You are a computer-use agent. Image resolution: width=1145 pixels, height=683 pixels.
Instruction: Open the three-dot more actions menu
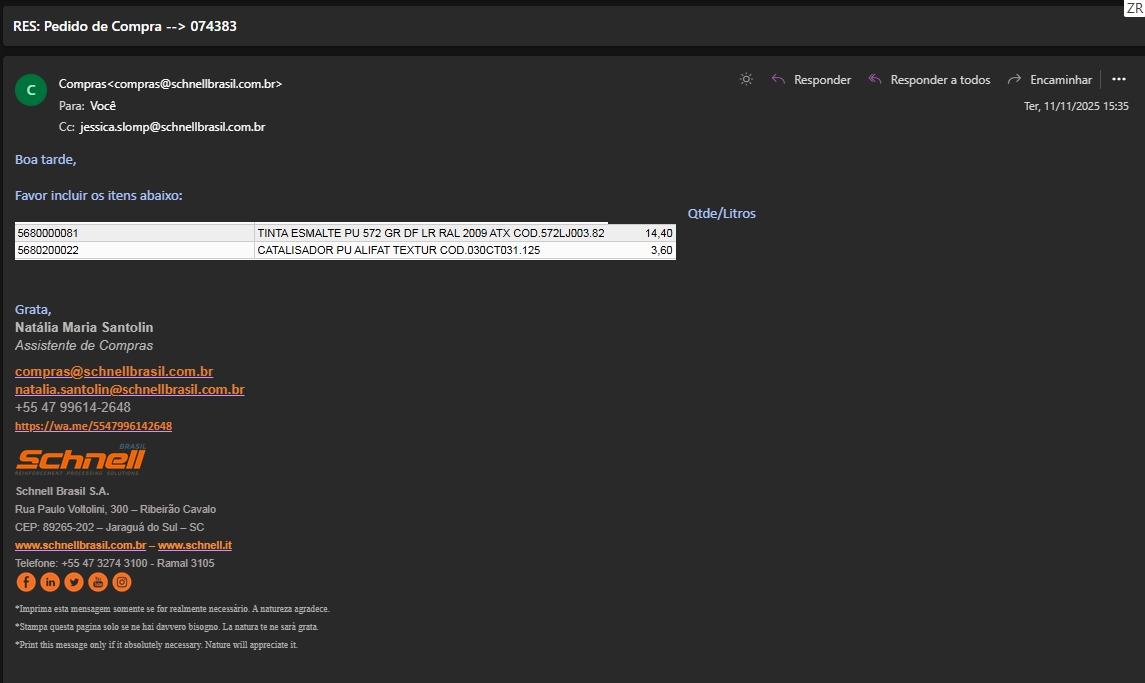(1119, 80)
